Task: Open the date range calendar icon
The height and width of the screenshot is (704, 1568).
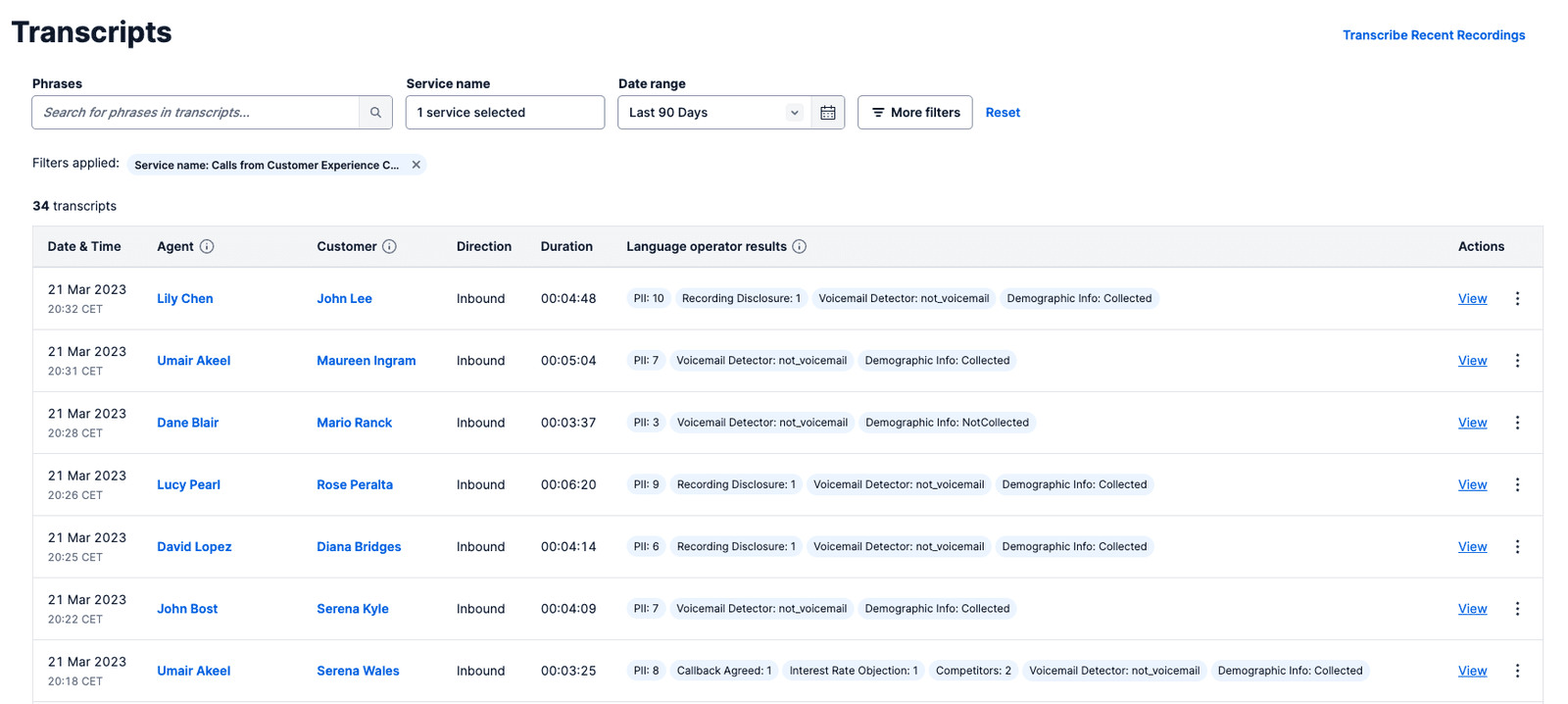Action: (828, 113)
